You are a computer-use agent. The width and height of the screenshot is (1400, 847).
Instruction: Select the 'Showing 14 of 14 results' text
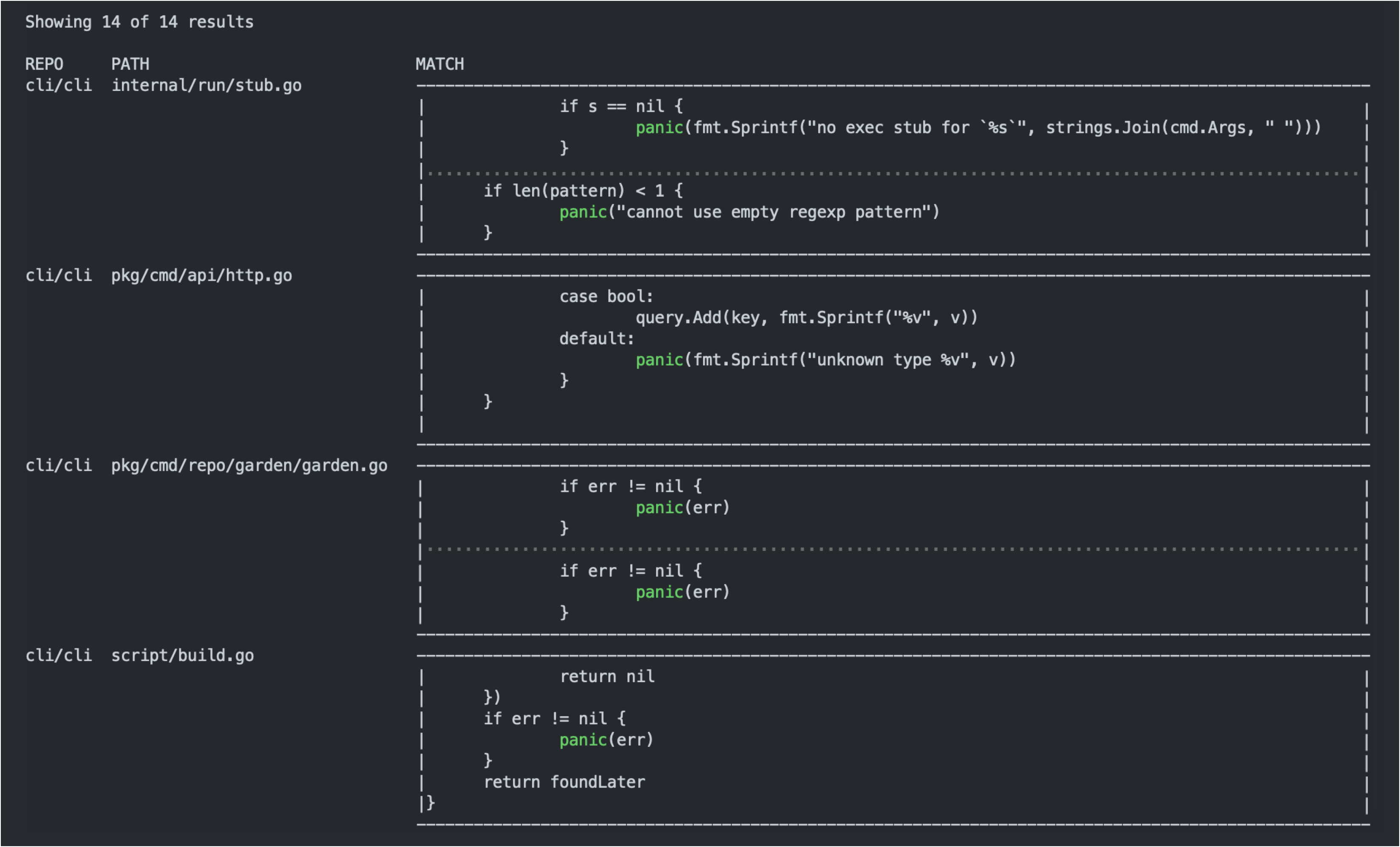coord(139,22)
